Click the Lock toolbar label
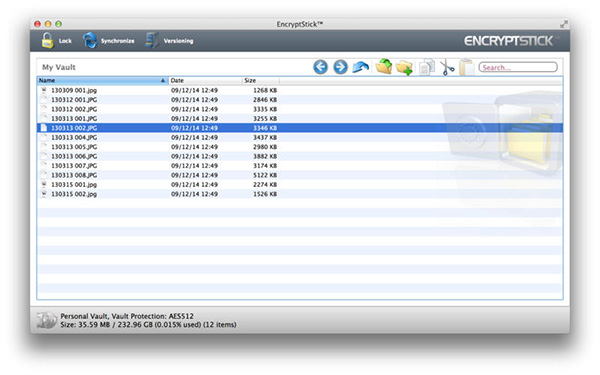The width and height of the screenshot is (600, 375). [x=65, y=41]
